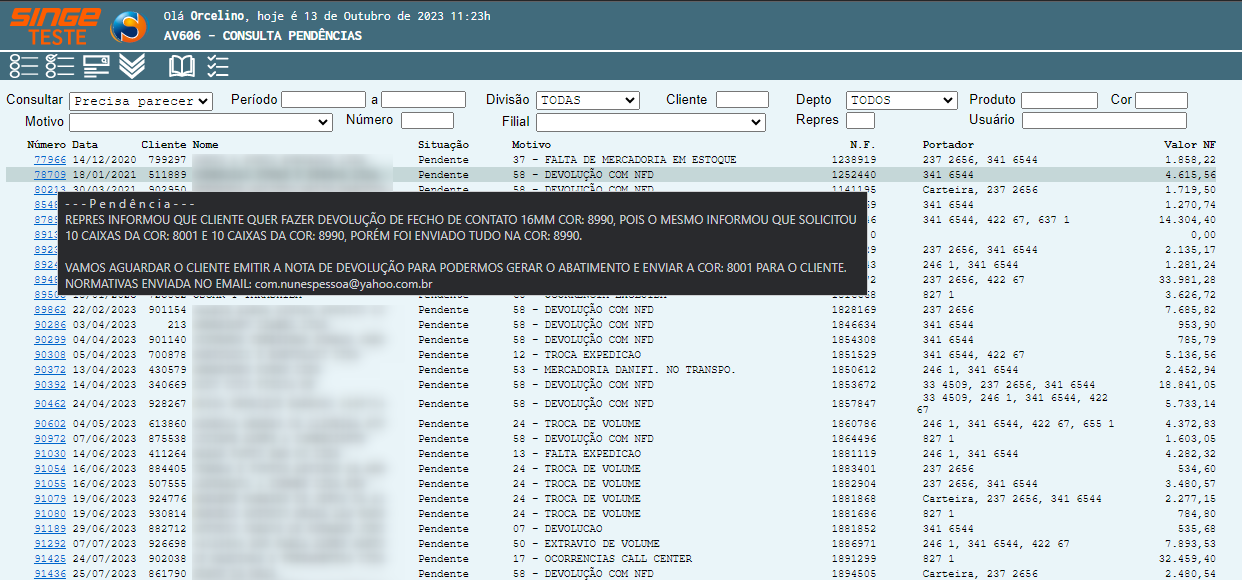Focus the Usuário input field
The image size is (1242, 580).
tap(1103, 121)
